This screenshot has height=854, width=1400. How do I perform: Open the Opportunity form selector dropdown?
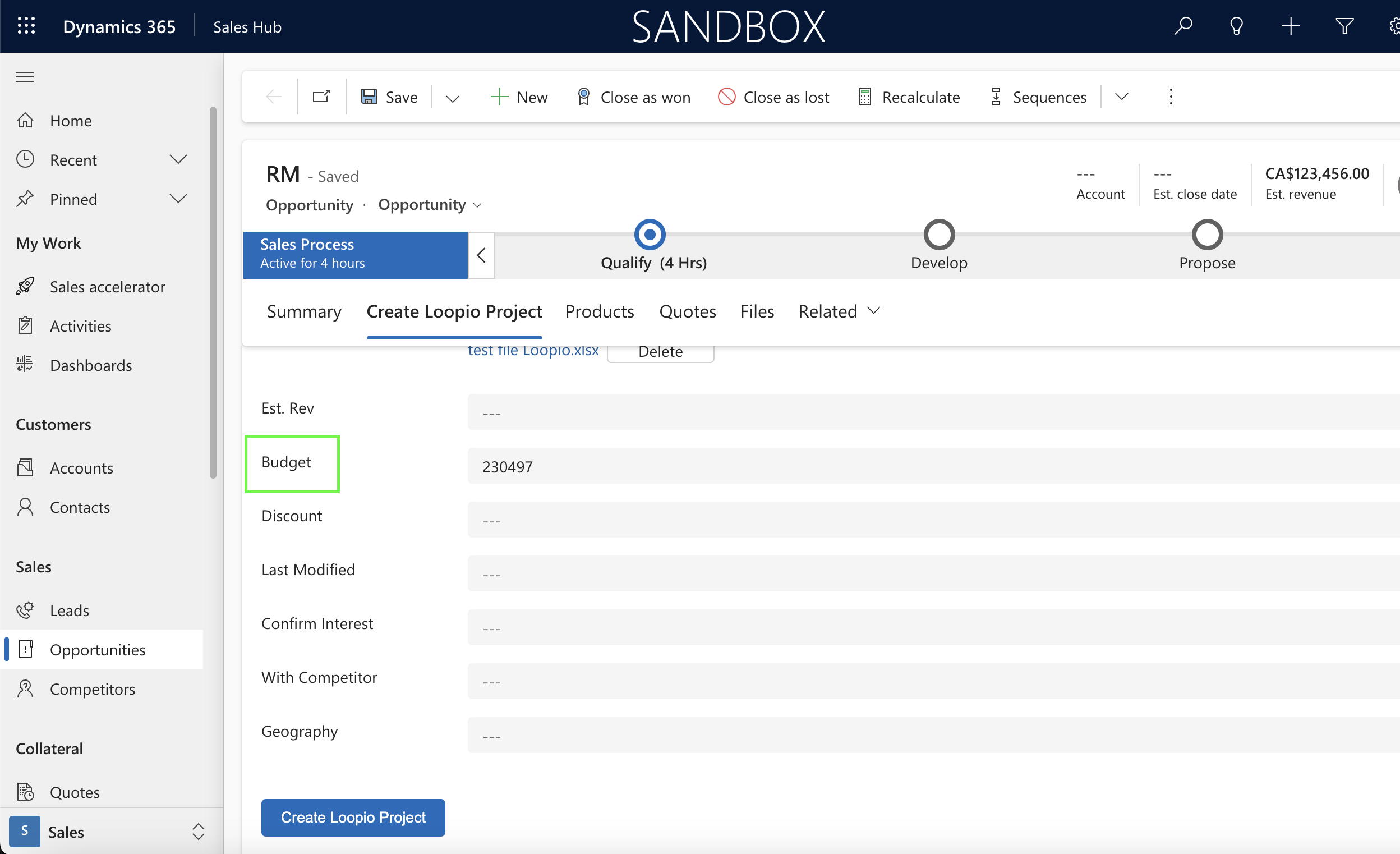pyautogui.click(x=430, y=205)
